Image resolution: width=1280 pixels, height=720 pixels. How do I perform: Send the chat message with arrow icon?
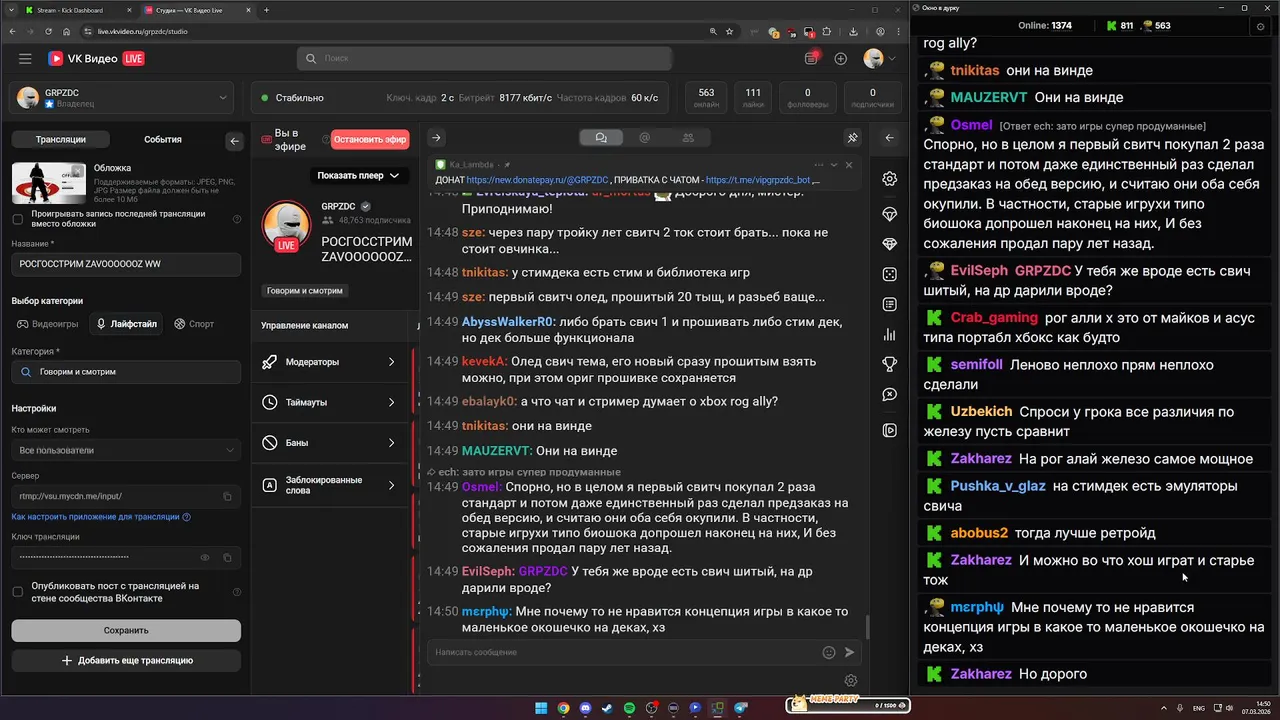pos(849,652)
